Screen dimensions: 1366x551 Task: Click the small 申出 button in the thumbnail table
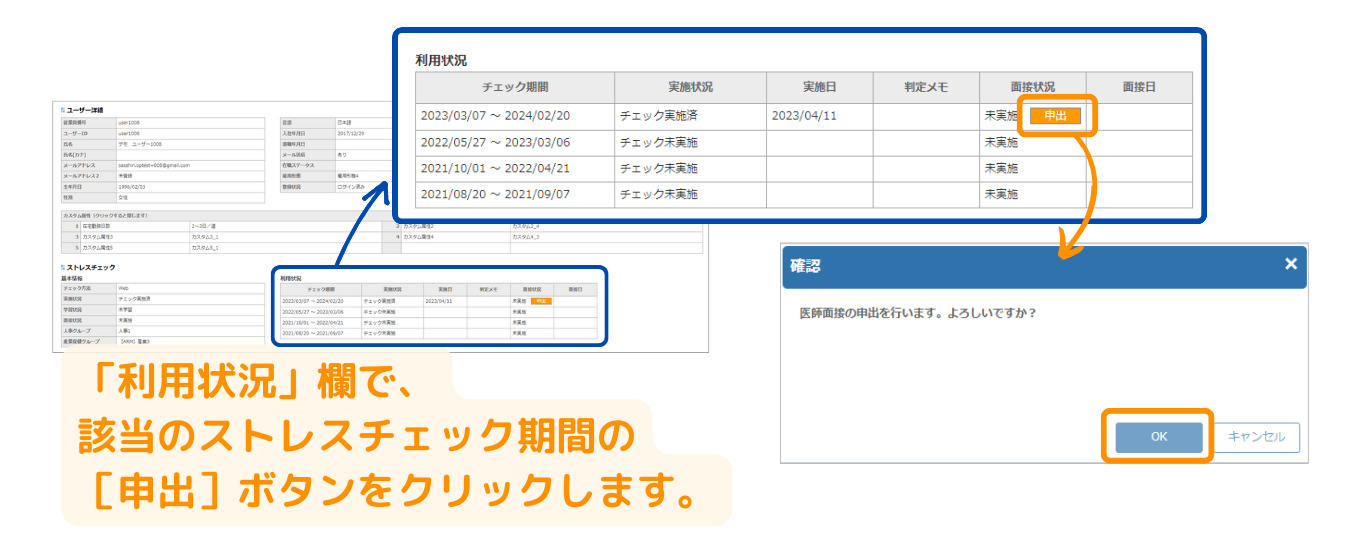tap(541, 300)
